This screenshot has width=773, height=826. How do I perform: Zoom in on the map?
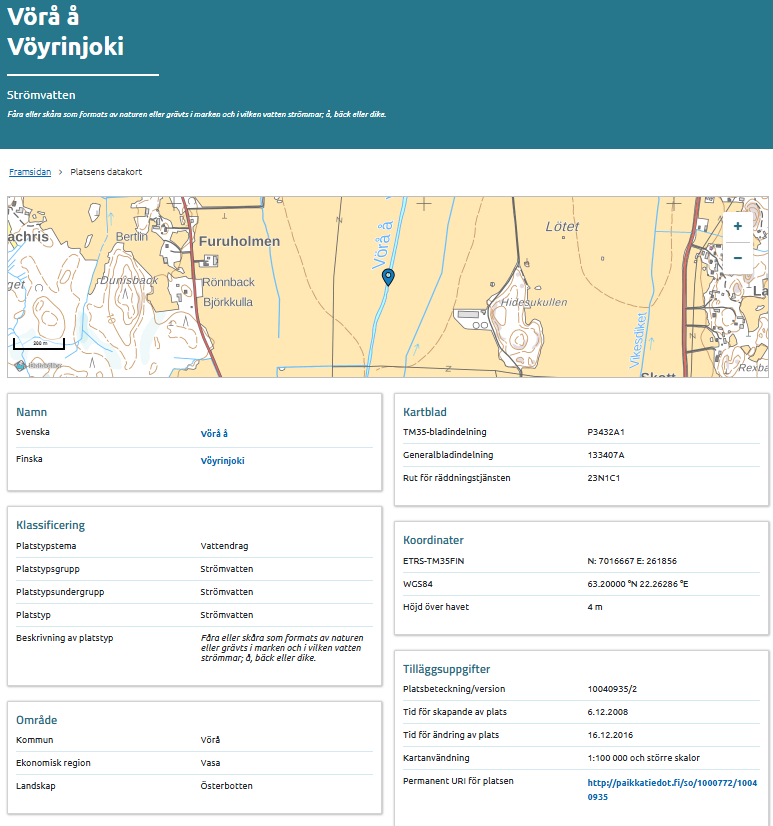[737, 227]
